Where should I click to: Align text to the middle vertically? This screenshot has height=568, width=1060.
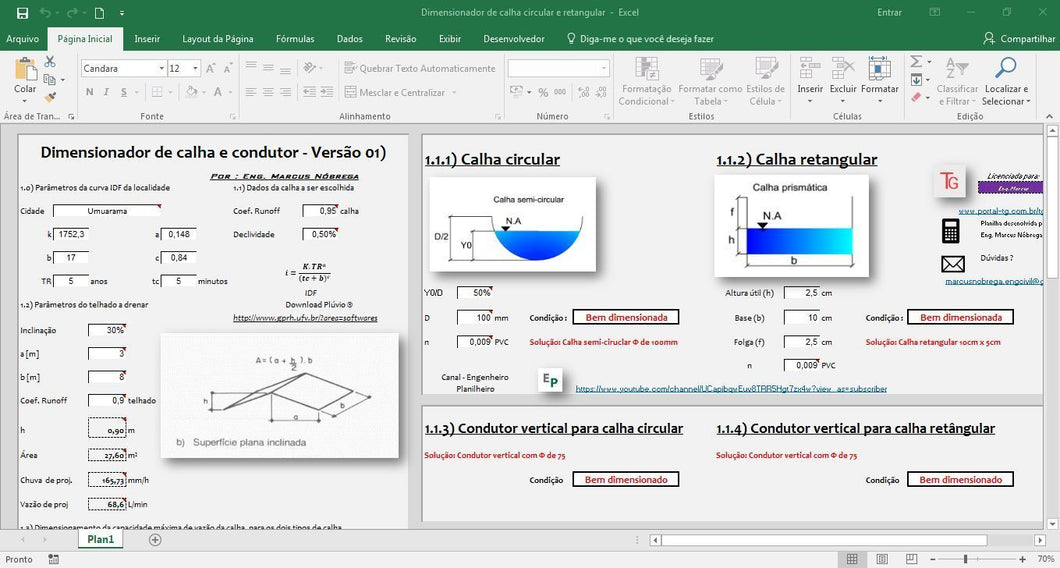(x=268, y=67)
